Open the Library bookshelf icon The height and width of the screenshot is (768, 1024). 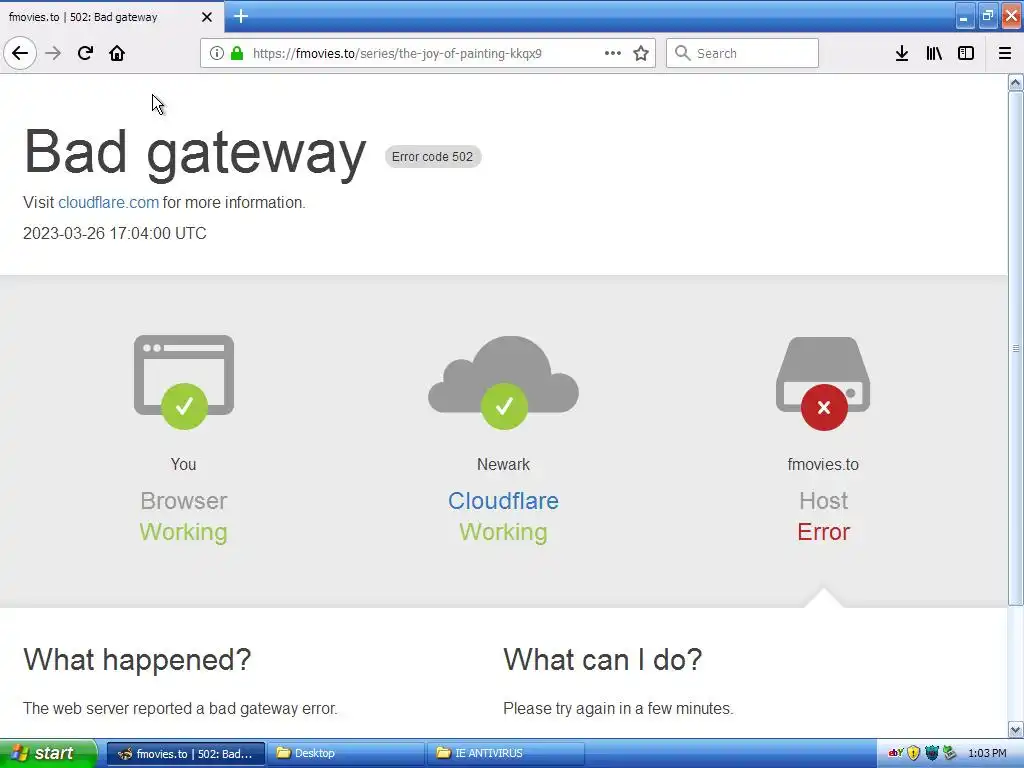click(x=934, y=54)
